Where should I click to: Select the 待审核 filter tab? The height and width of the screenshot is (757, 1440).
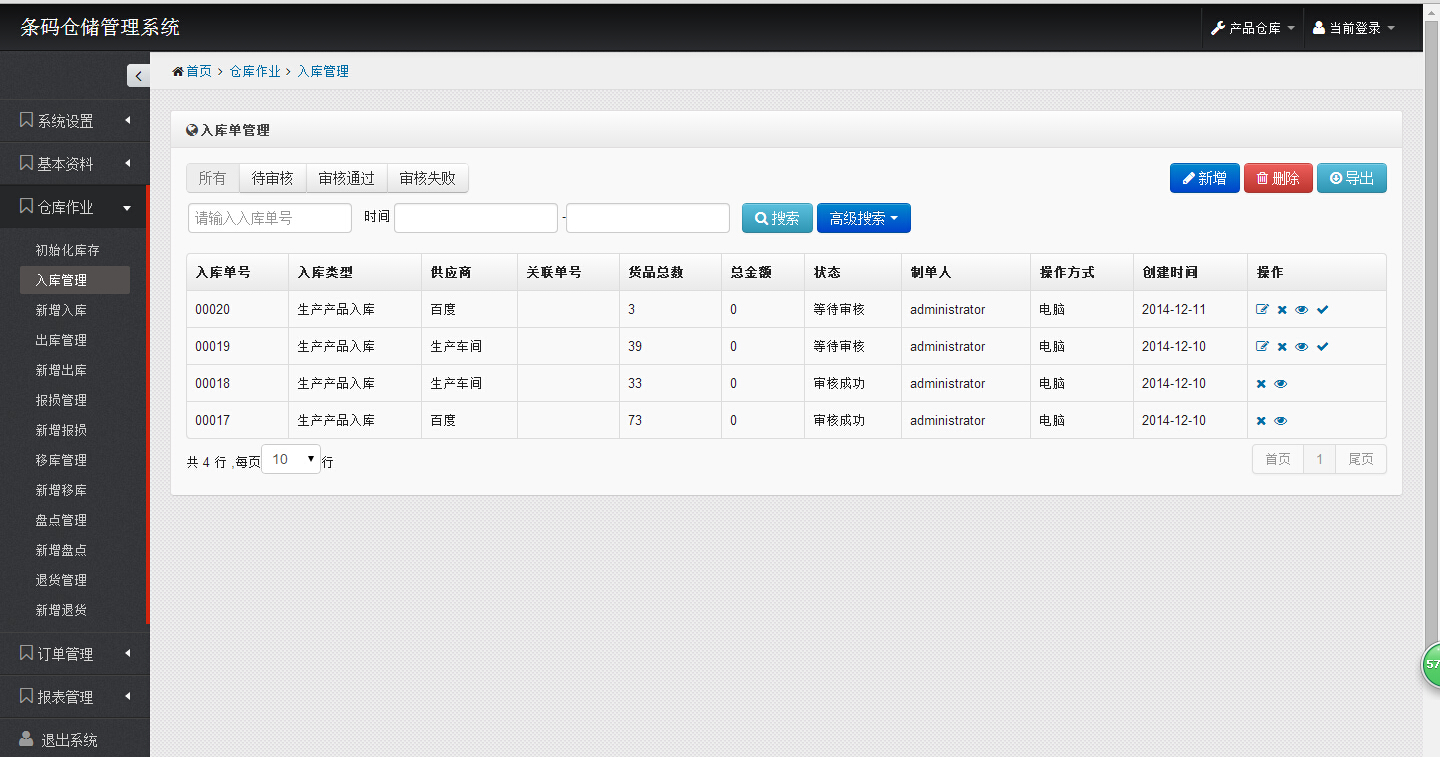coord(273,178)
